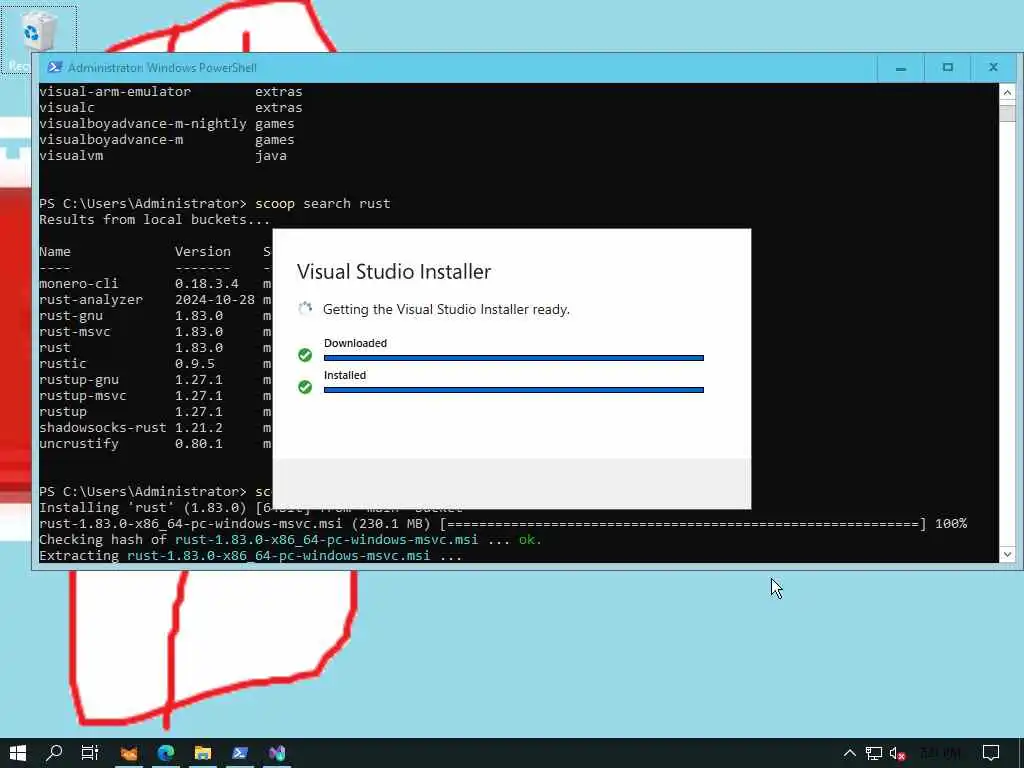The width and height of the screenshot is (1024, 768).
Task: Open Task View on the taskbar
Action: (x=90, y=753)
